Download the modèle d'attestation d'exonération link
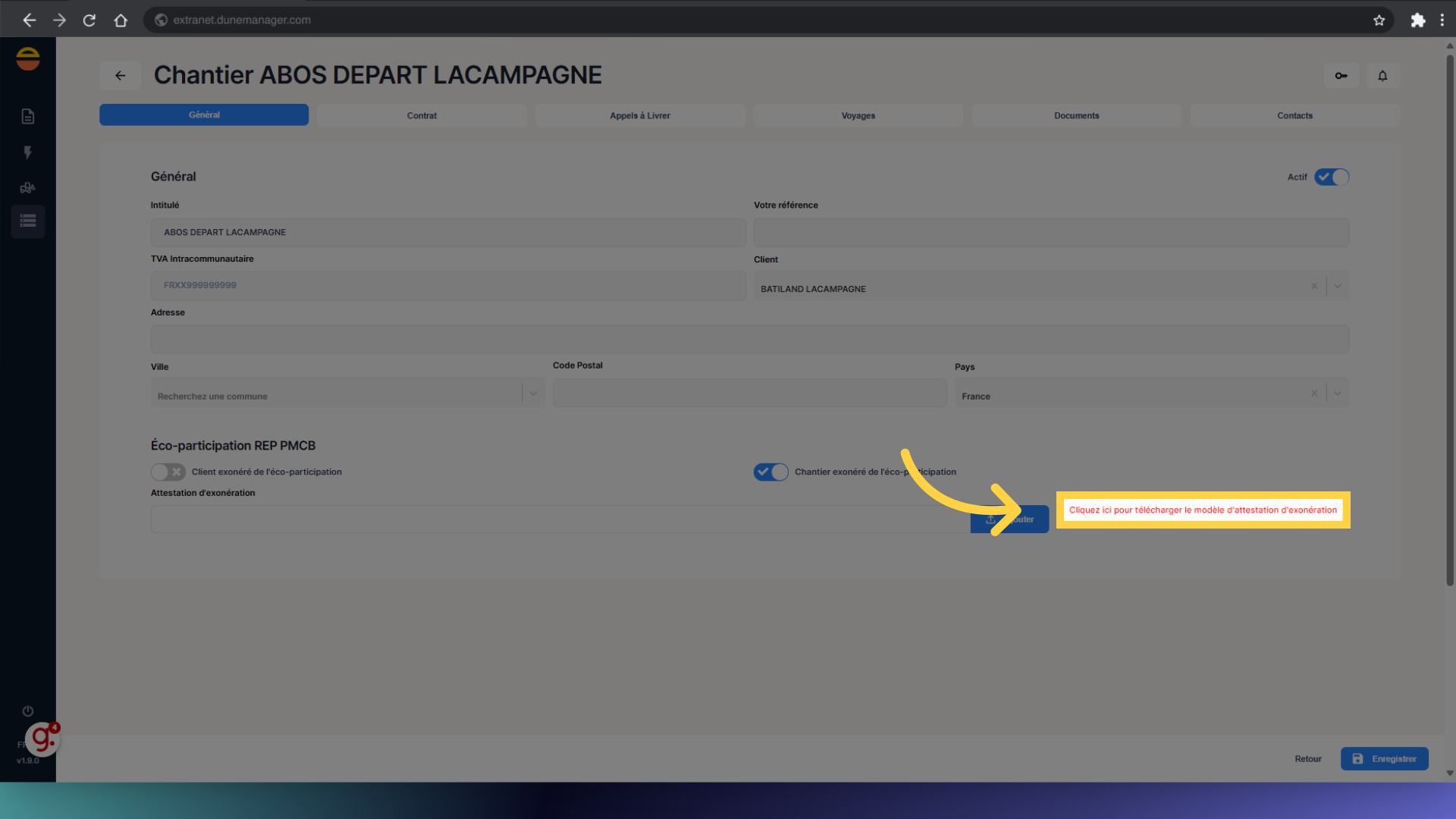Screen dimensions: 1456x819 click(x=1203, y=510)
